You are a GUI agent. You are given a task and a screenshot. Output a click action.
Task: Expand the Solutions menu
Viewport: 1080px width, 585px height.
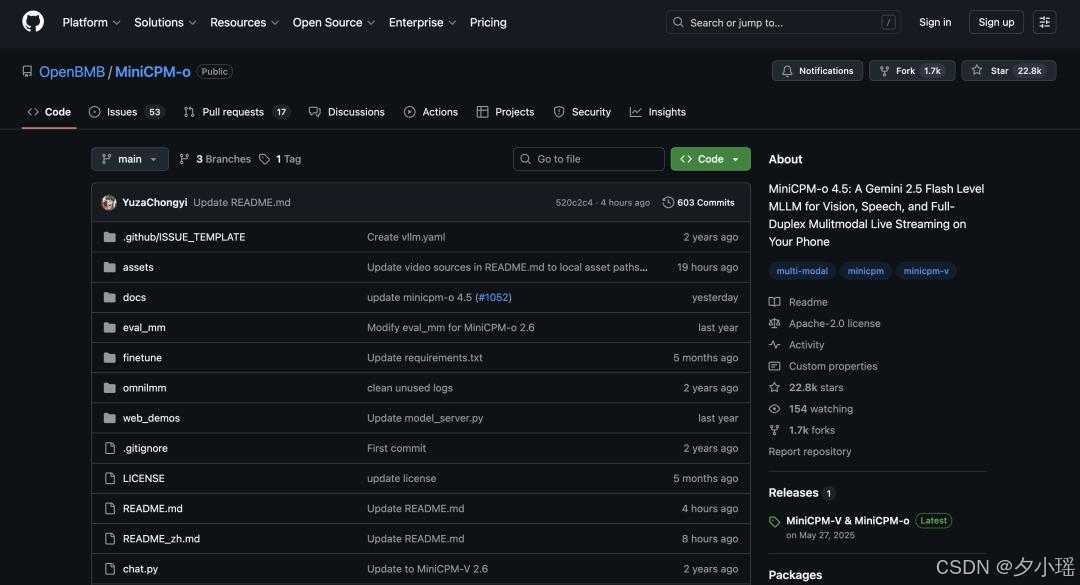(165, 22)
